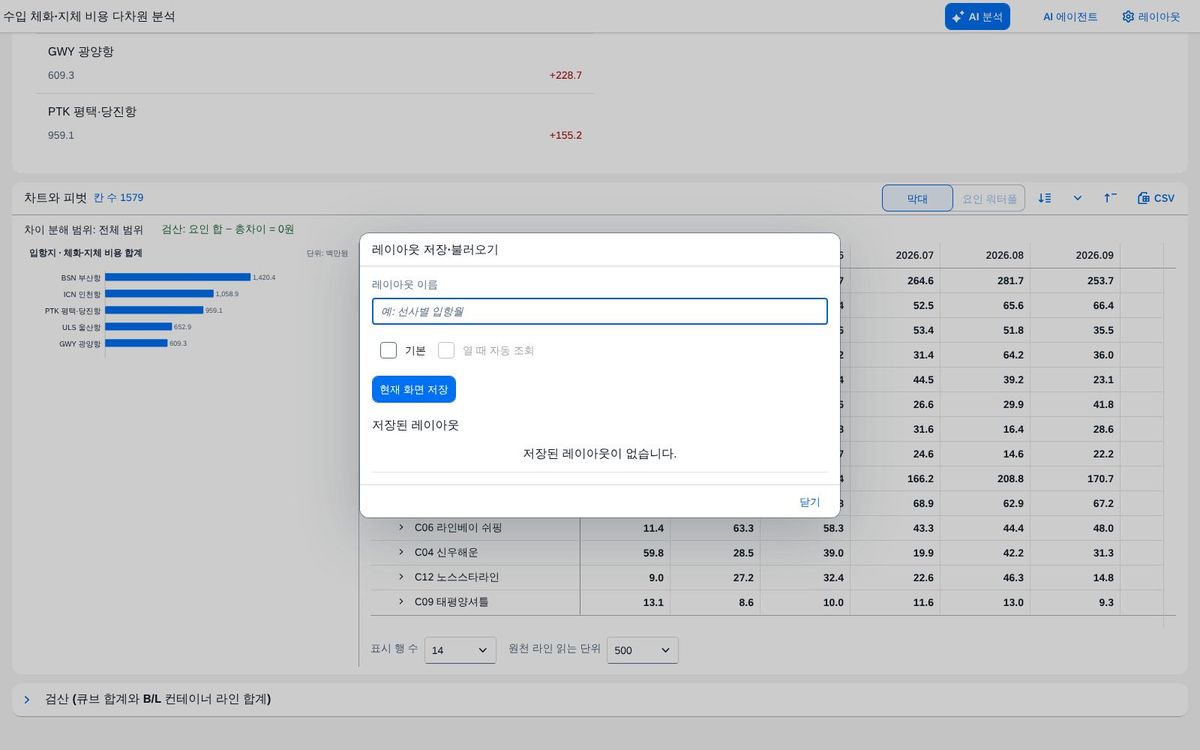Click the 13.1 cell in C09 row
Screen dimensions: 1200x750
tap(653, 602)
